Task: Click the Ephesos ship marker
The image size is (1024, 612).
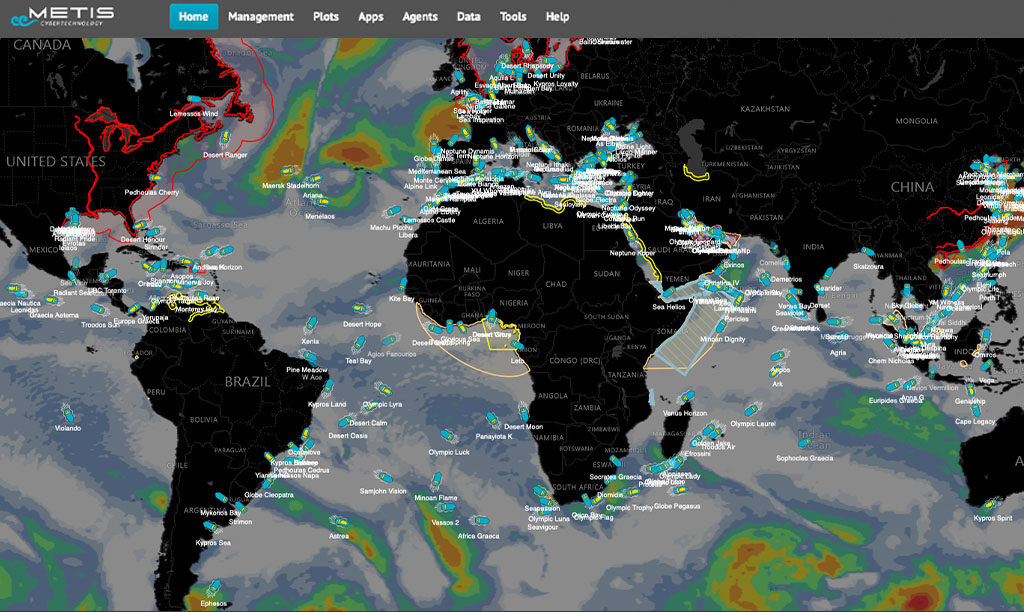Action: click(213, 589)
